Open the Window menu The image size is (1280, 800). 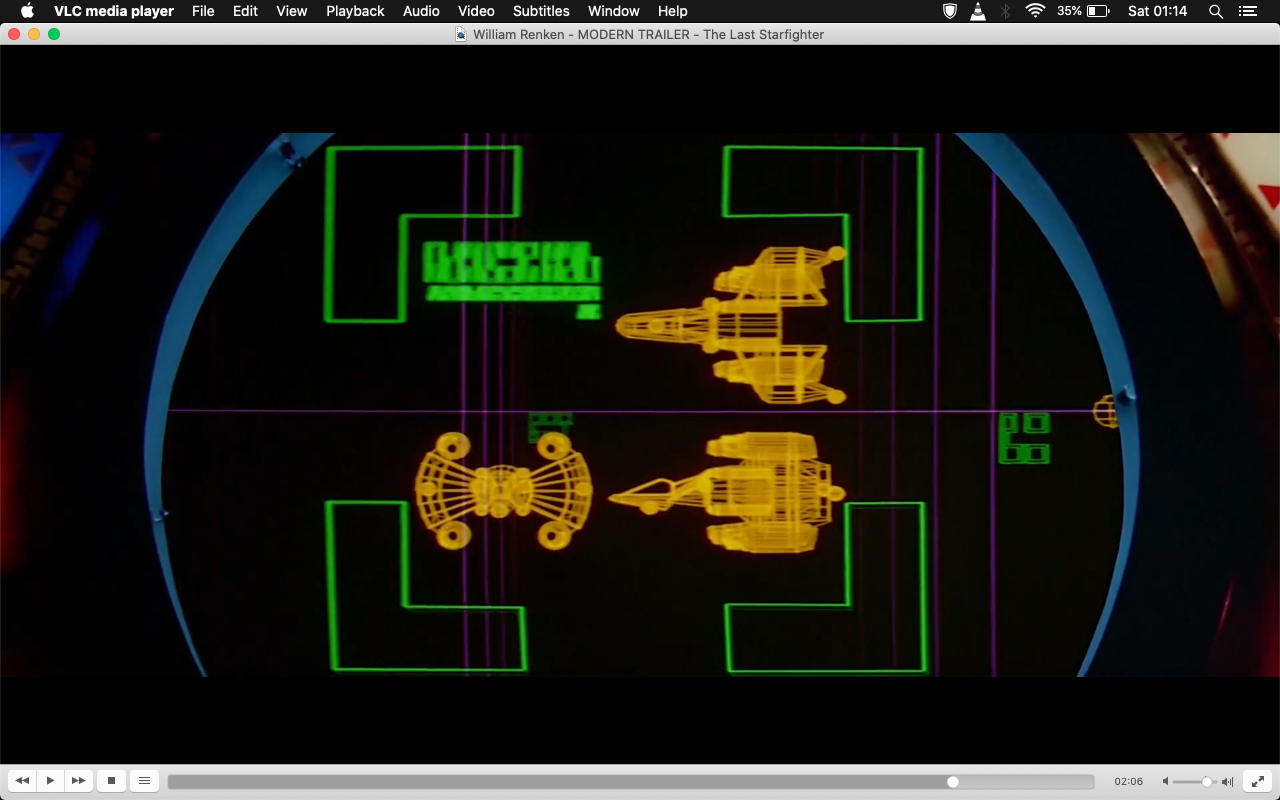[x=614, y=11]
